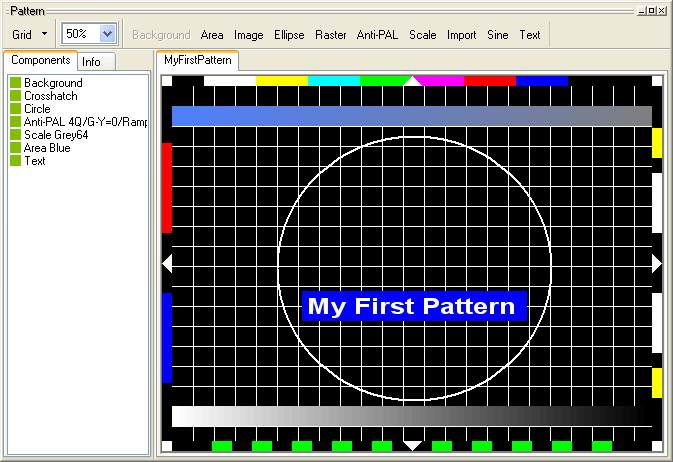This screenshot has height=462, width=673.
Task: Click the Image toolbar button
Action: [249, 35]
